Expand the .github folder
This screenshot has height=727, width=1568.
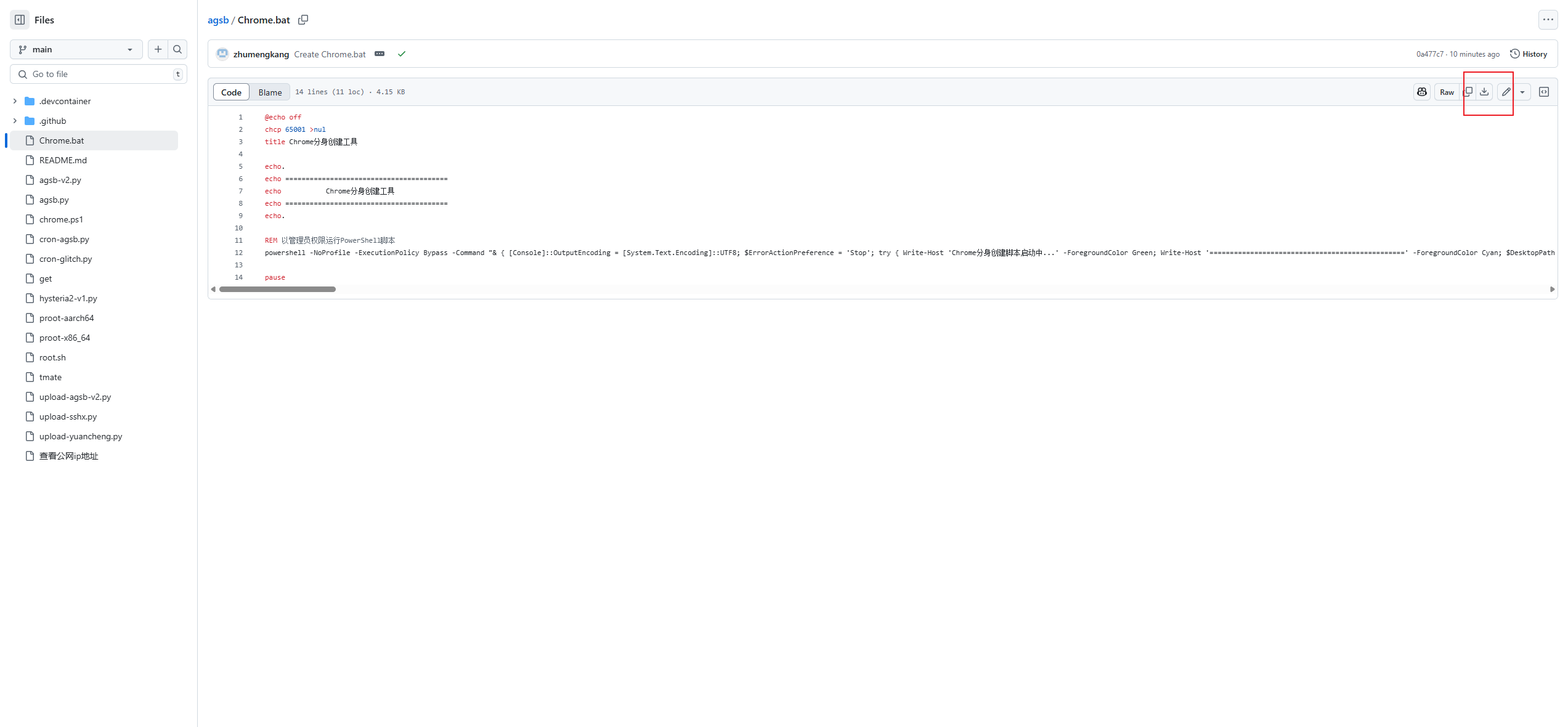point(15,121)
